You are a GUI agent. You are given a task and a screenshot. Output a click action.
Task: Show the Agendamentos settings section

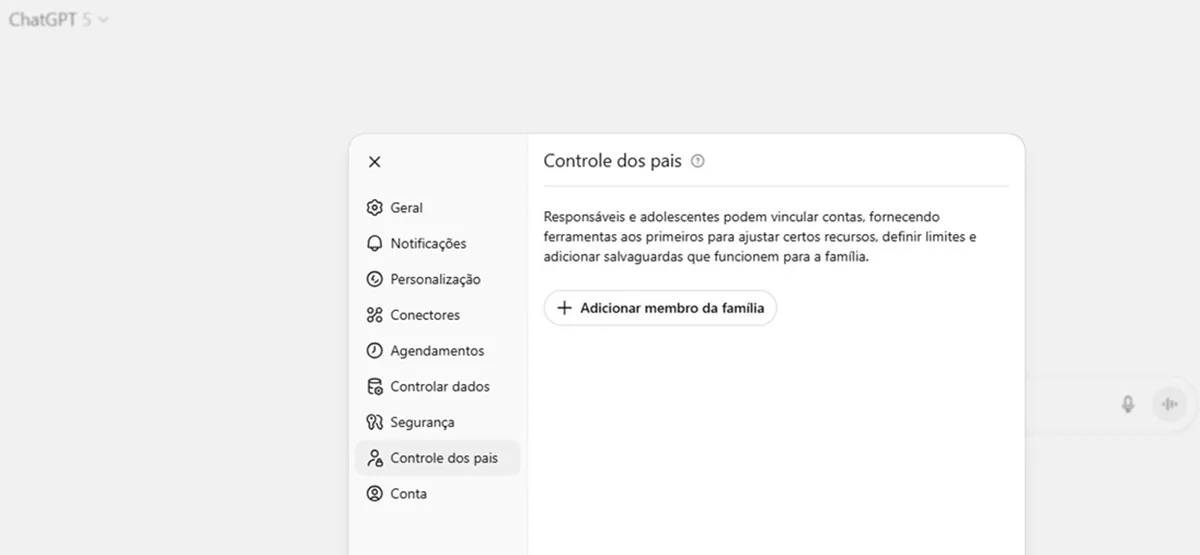(x=437, y=351)
